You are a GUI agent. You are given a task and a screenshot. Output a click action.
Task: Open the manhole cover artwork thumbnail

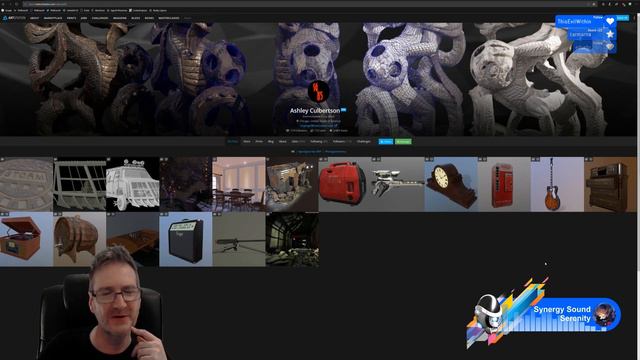(x=27, y=184)
